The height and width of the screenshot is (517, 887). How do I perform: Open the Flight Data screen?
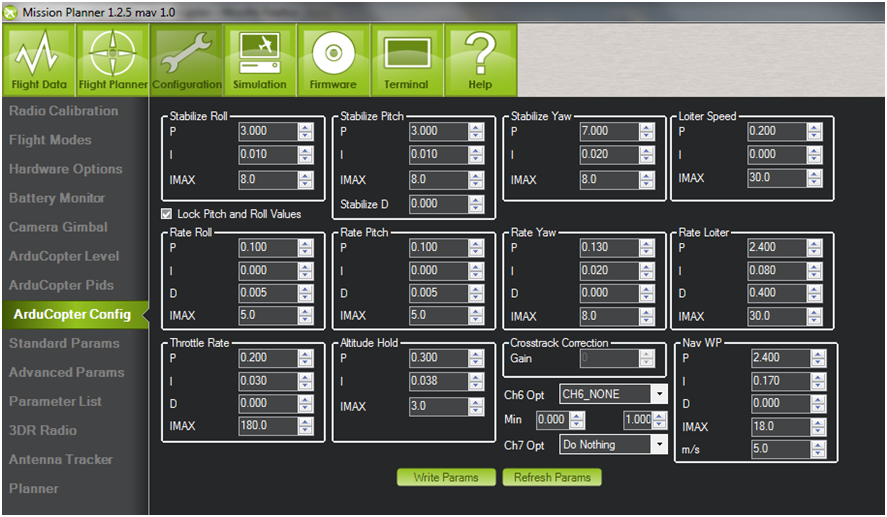pyautogui.click(x=38, y=60)
